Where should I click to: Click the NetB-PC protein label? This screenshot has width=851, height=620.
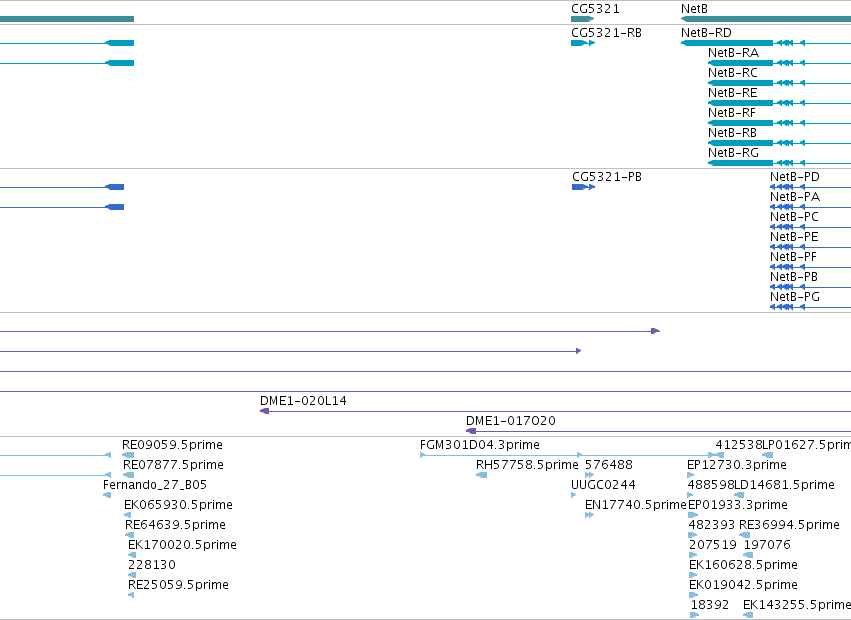click(794, 217)
